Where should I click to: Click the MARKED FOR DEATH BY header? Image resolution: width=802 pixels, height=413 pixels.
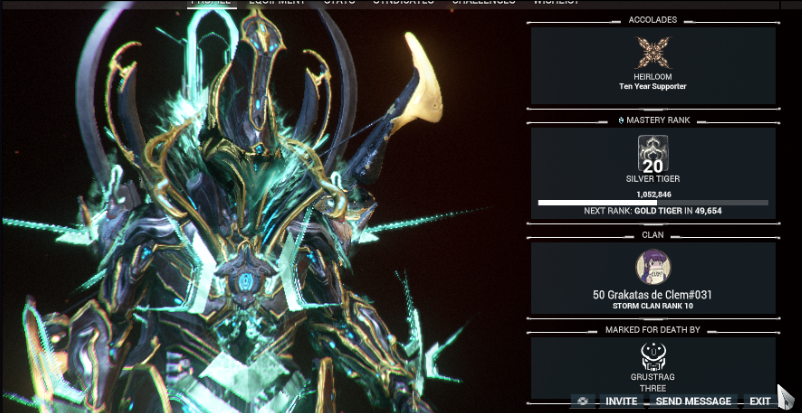[x=653, y=330]
